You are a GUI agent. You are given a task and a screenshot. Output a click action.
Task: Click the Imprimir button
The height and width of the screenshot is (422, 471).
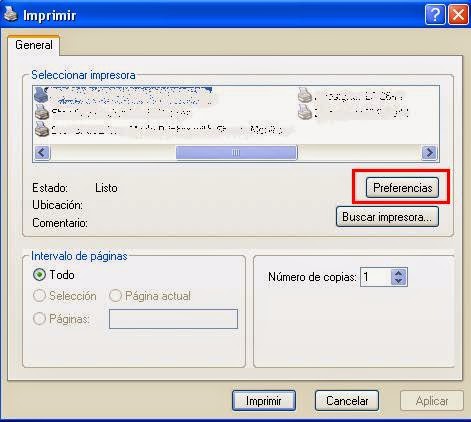click(264, 401)
